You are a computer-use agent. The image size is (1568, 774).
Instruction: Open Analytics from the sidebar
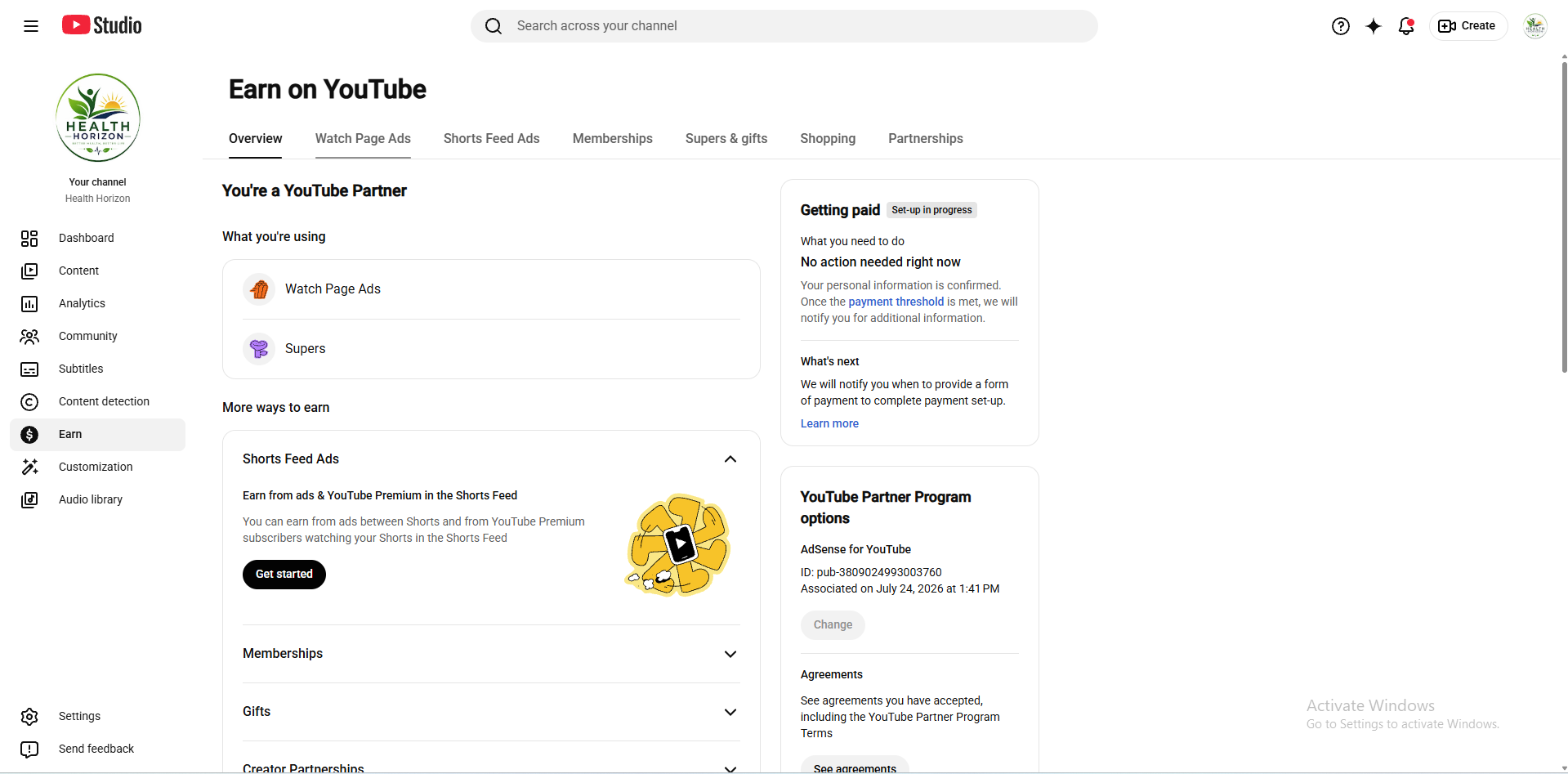98,303
